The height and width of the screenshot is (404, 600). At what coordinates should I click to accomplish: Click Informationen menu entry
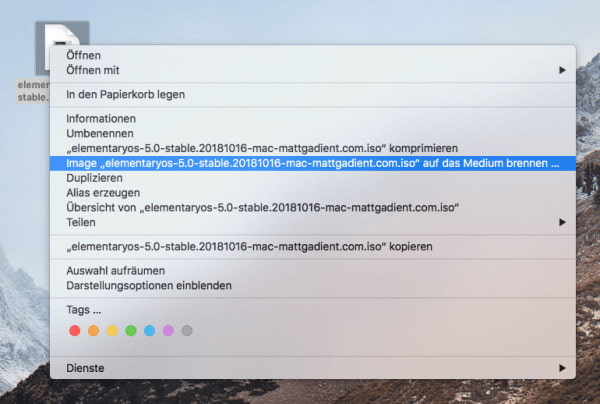coord(313,119)
